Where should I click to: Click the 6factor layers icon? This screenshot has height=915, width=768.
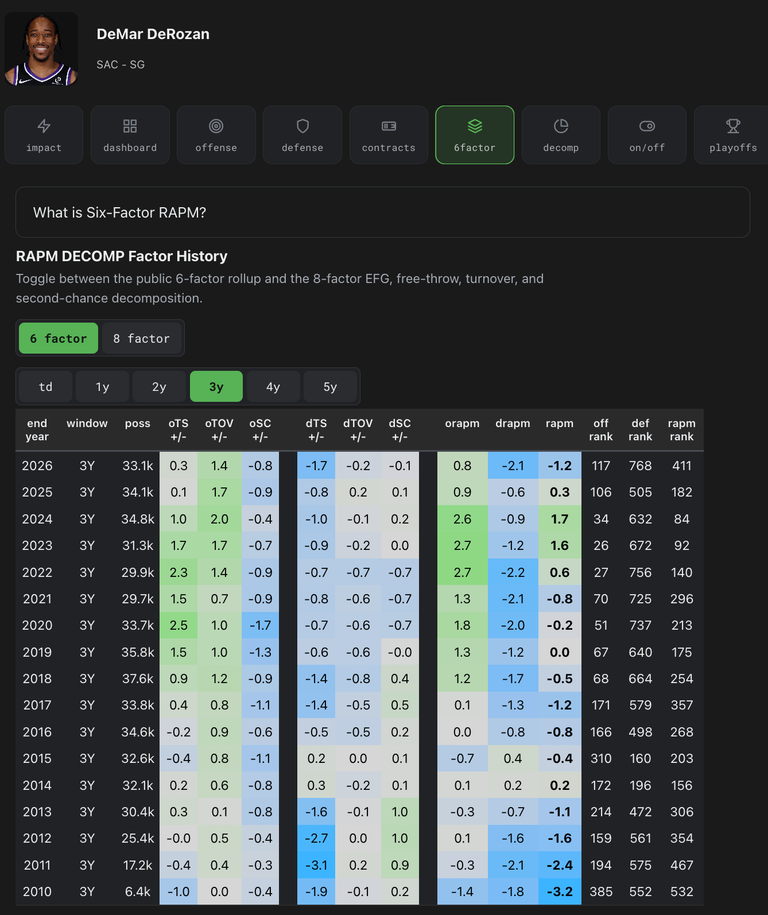[475, 126]
